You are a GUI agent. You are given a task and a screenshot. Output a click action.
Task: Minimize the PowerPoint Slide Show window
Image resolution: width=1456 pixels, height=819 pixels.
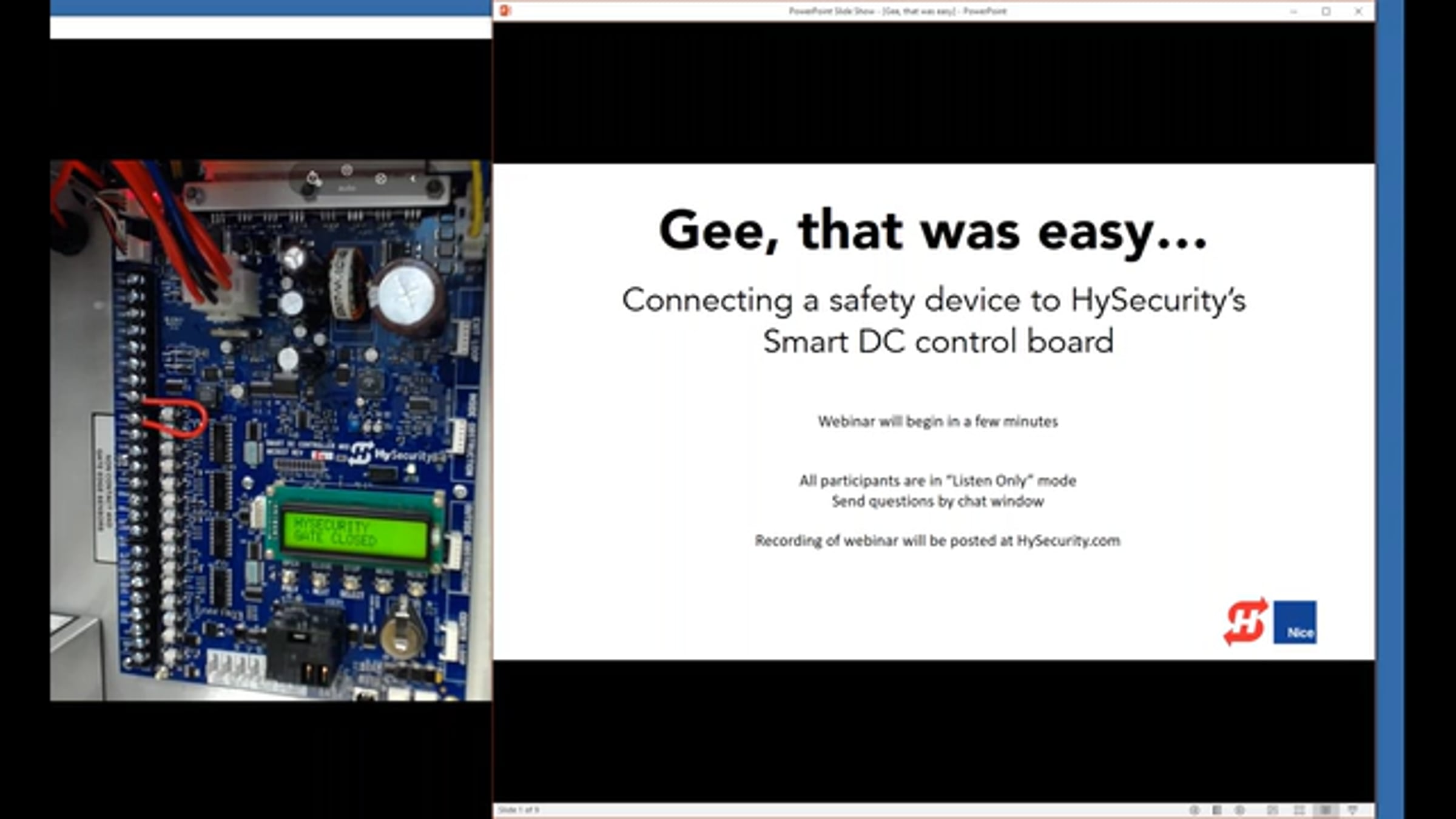1293,11
